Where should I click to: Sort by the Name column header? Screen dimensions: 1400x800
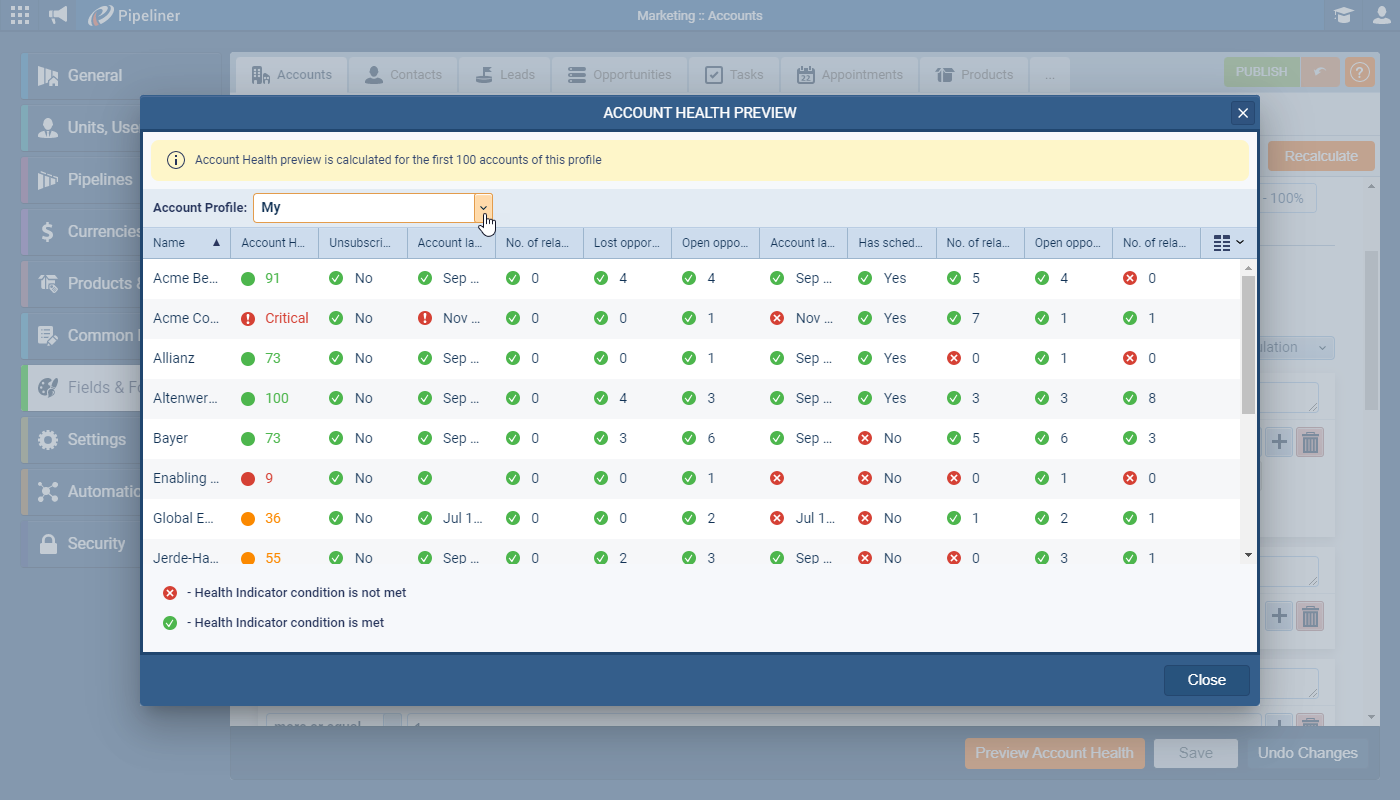[185, 243]
